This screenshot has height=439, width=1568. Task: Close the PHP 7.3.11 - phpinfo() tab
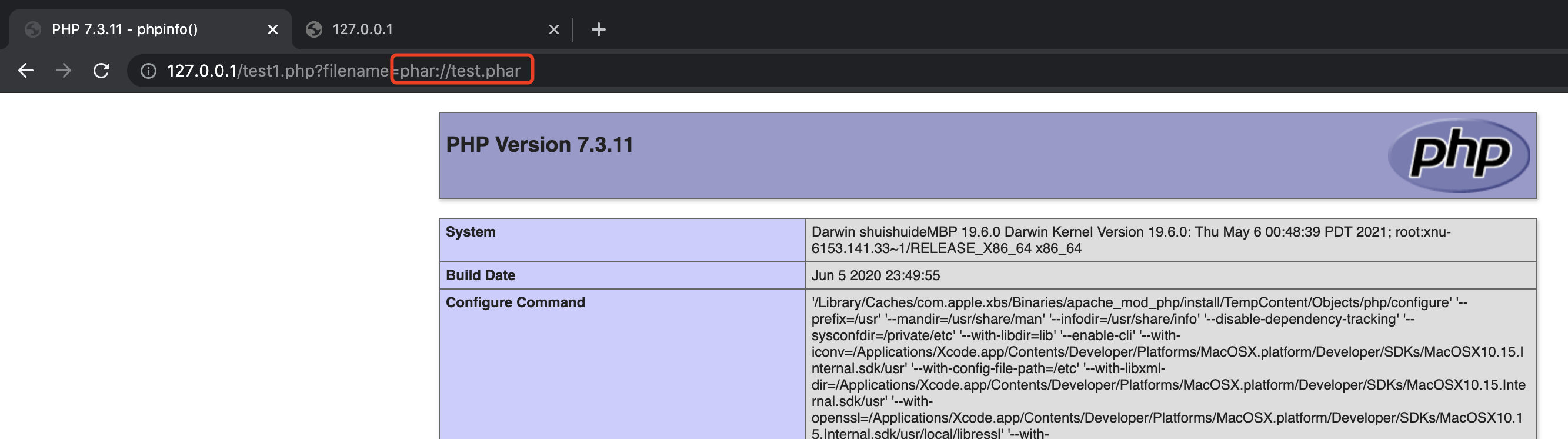[273, 29]
